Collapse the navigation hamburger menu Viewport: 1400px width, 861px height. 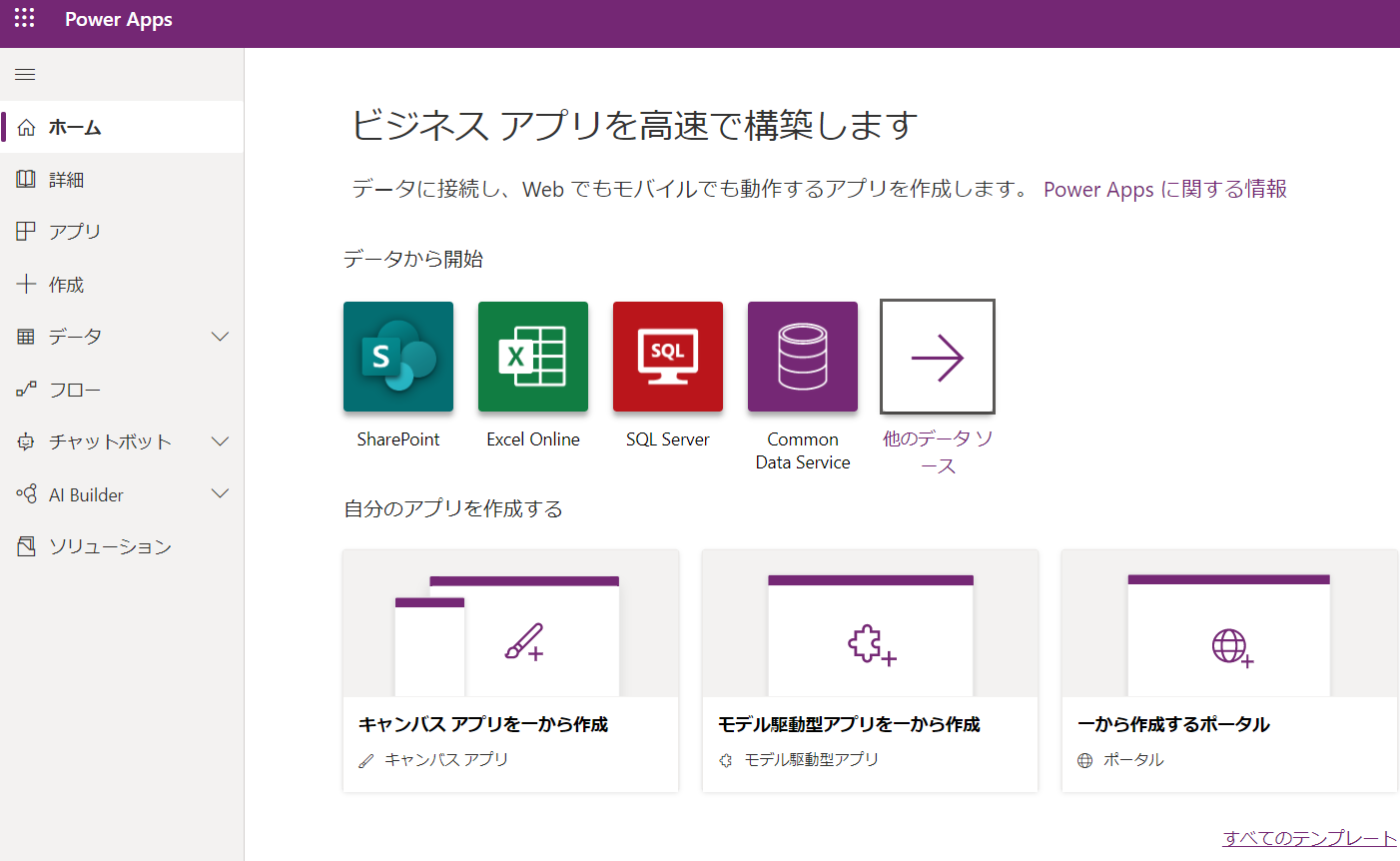[x=26, y=74]
